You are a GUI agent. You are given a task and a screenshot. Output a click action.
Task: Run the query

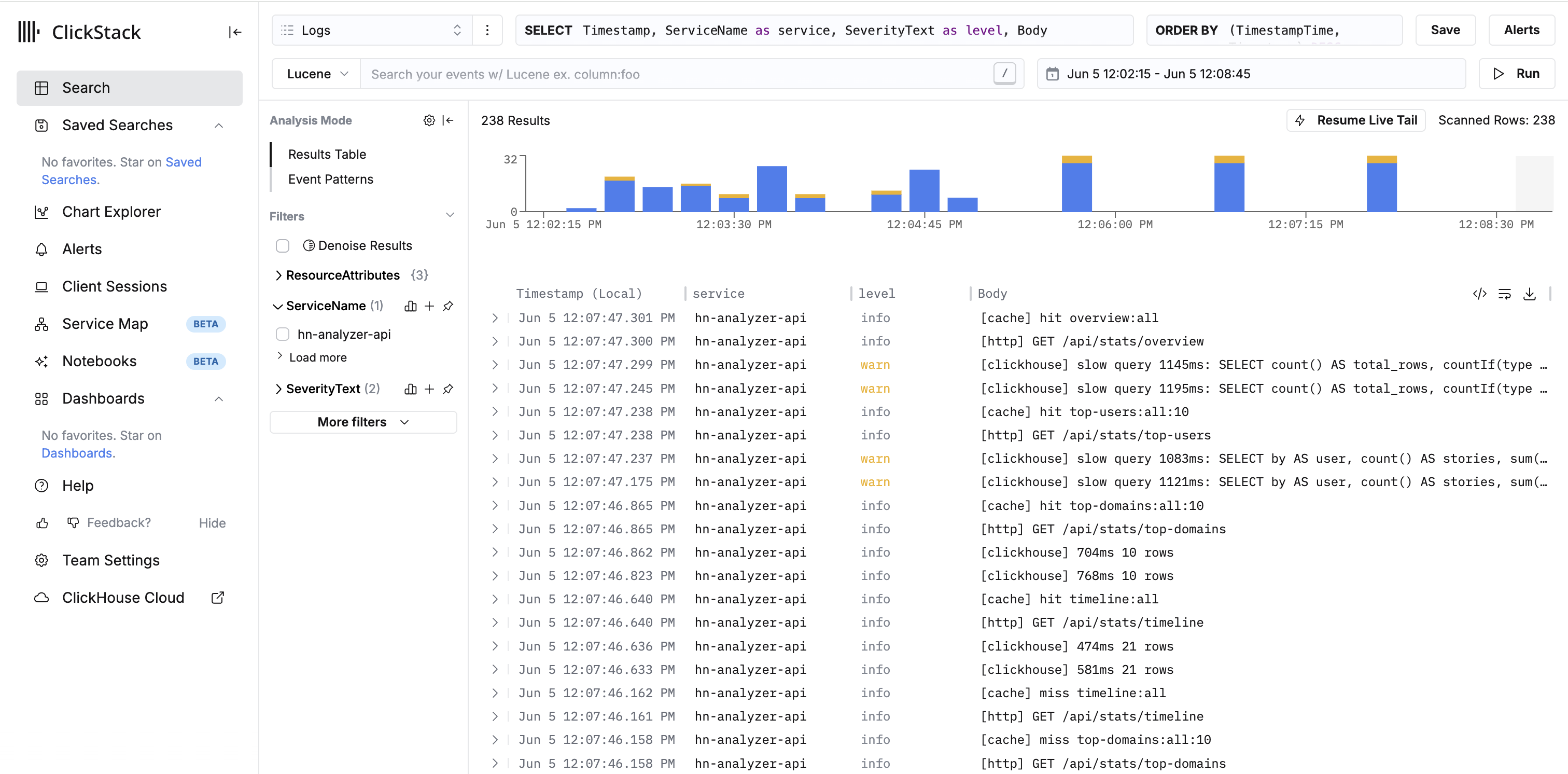[x=1516, y=74]
